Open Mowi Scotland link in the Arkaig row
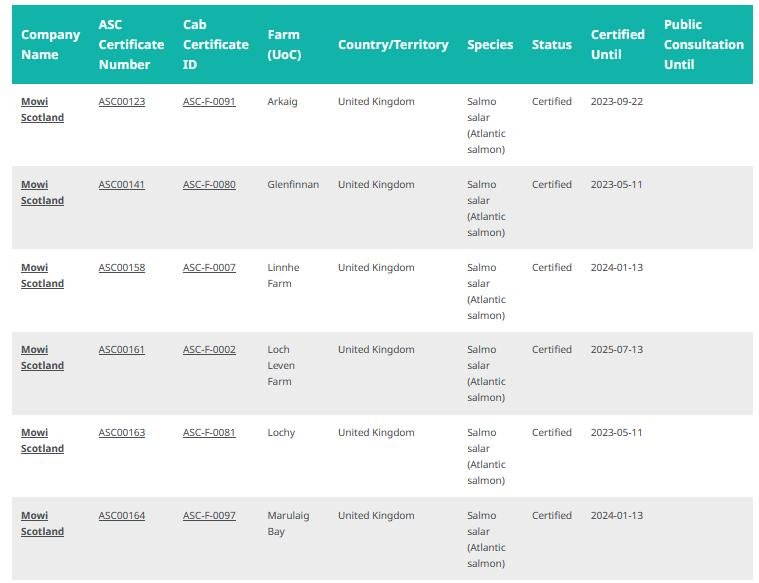This screenshot has height=583, width=759. click(x=42, y=109)
